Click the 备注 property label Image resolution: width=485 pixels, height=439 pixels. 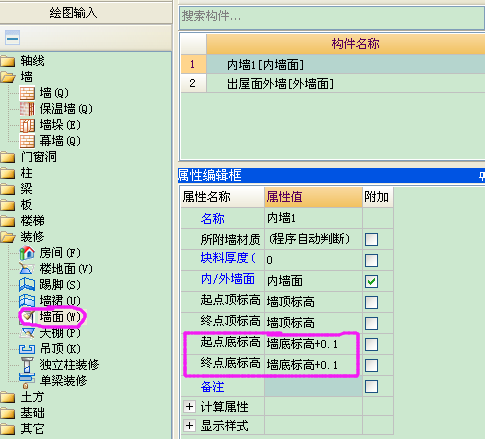coord(213,387)
